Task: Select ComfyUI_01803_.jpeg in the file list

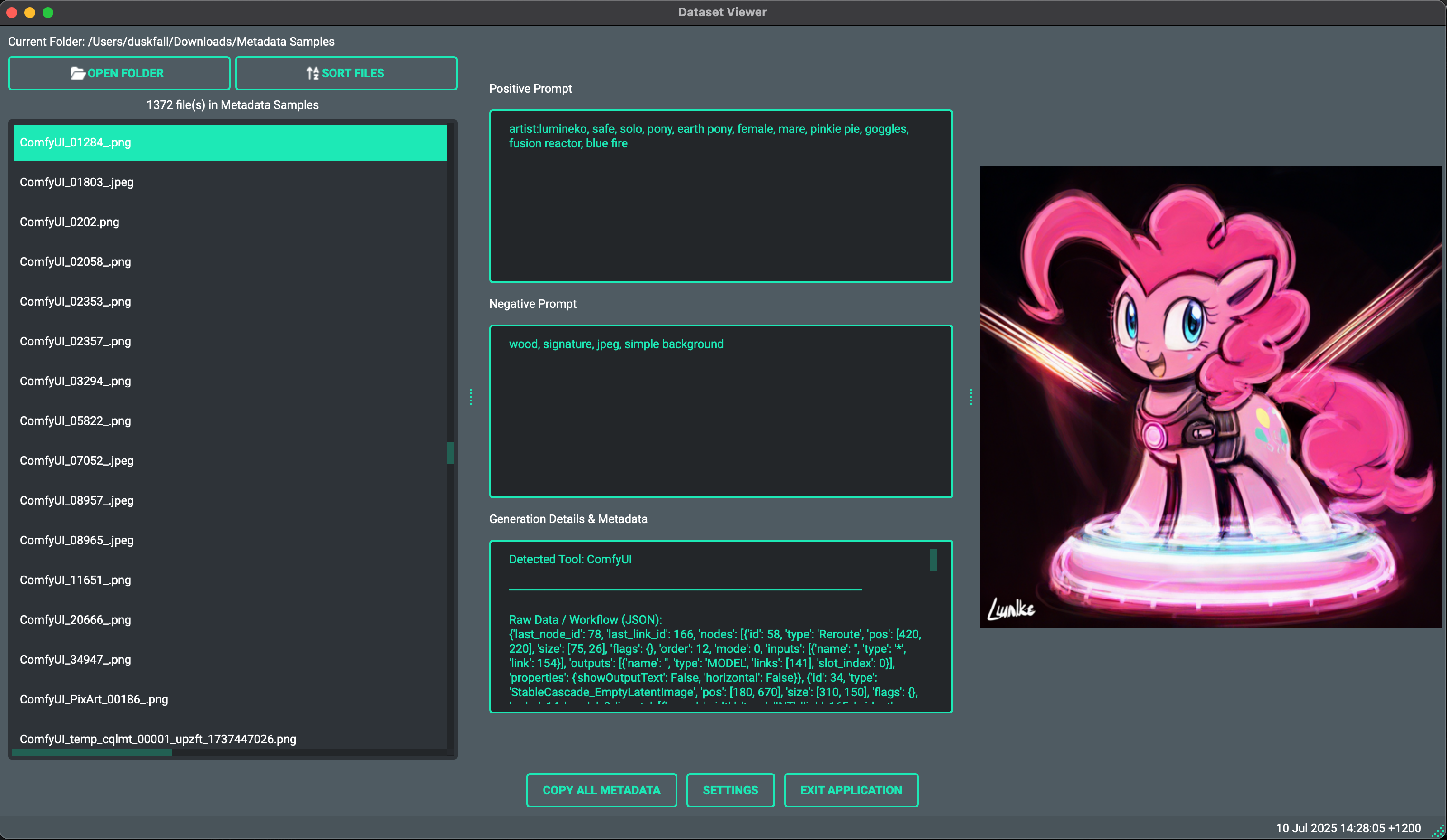Action: 76,182
